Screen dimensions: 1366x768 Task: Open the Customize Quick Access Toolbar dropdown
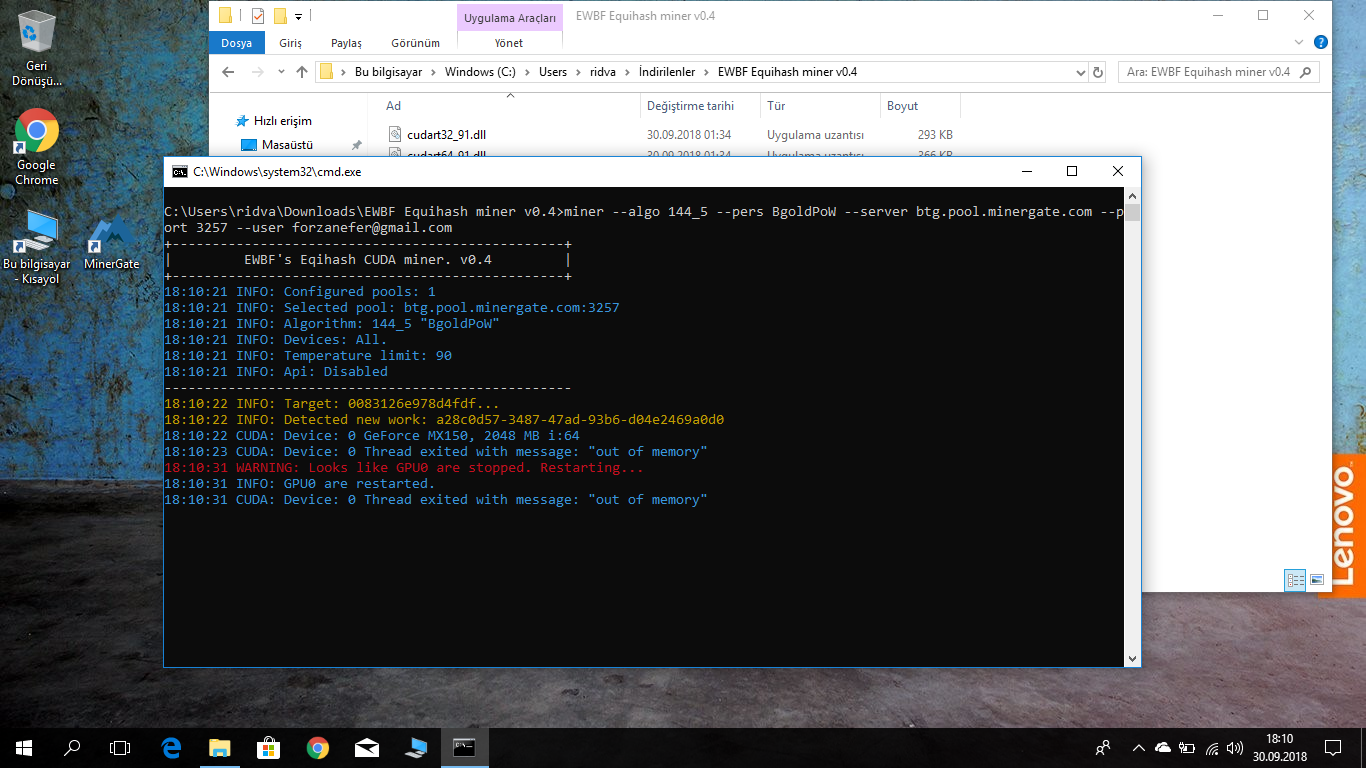click(299, 16)
